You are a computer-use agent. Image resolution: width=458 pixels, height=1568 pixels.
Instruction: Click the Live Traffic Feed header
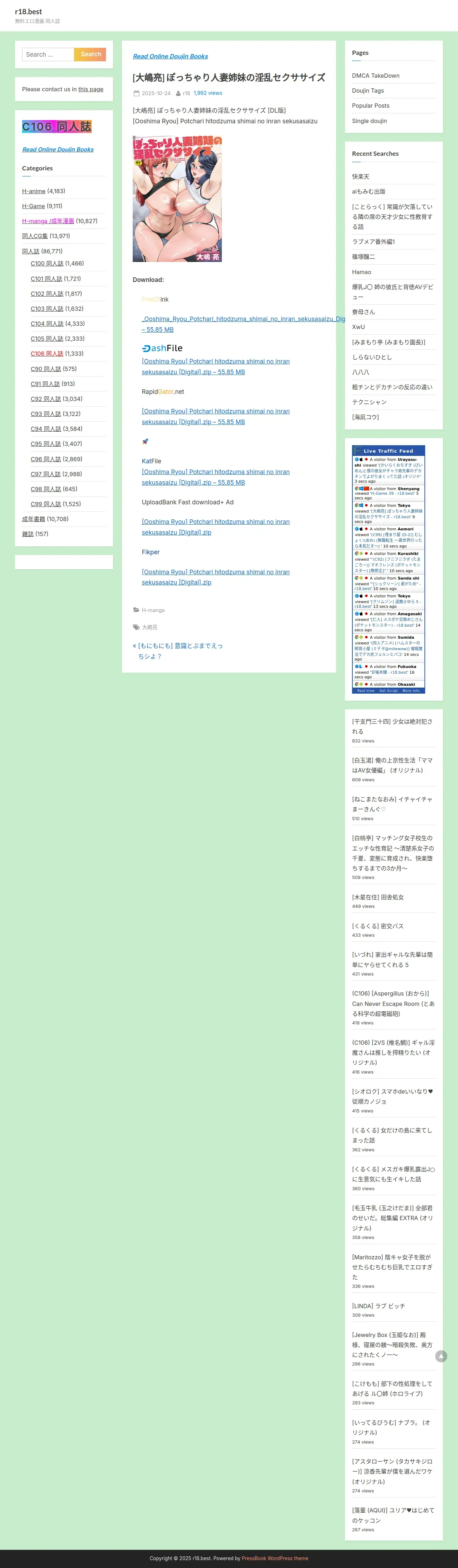coord(388,451)
